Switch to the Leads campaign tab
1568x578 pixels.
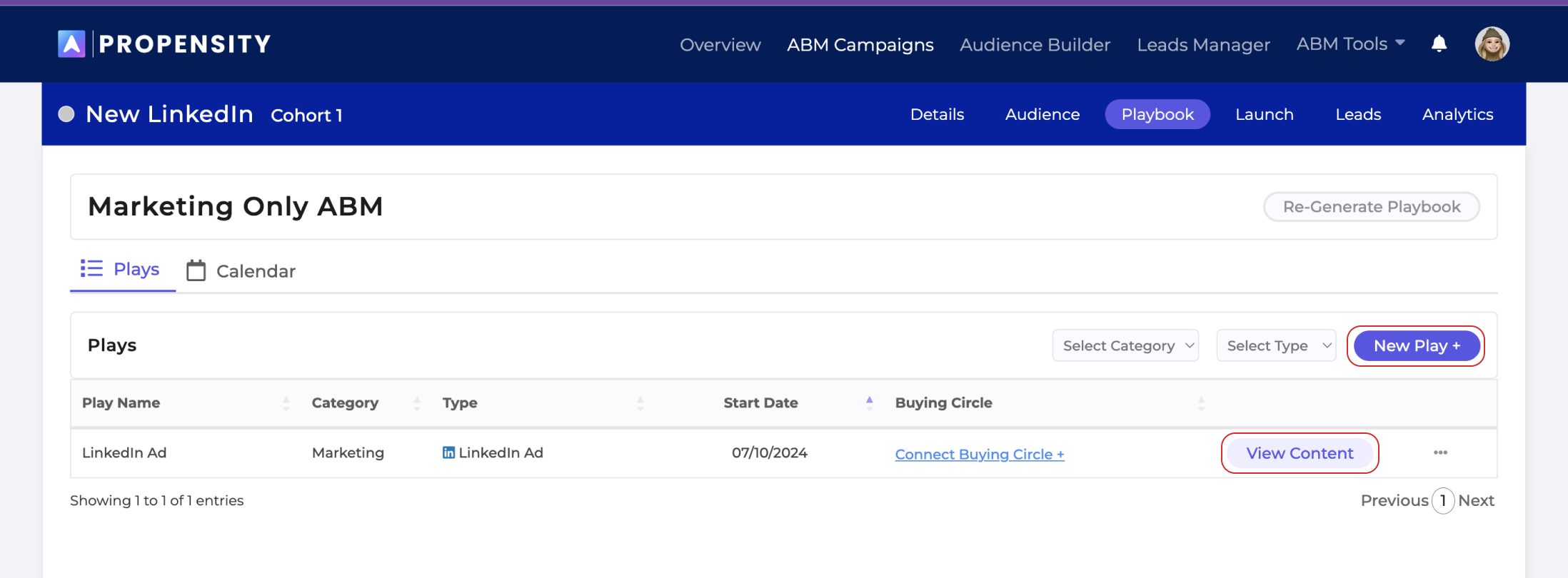click(x=1358, y=114)
